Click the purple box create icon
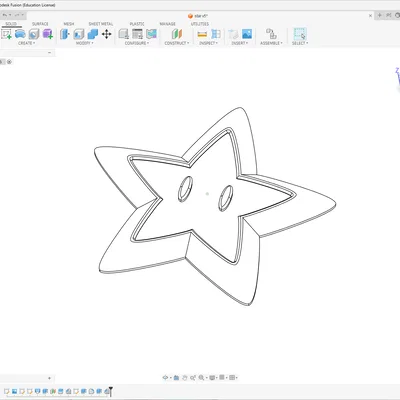Viewport: 400px width, 400px height. [x=48, y=34]
